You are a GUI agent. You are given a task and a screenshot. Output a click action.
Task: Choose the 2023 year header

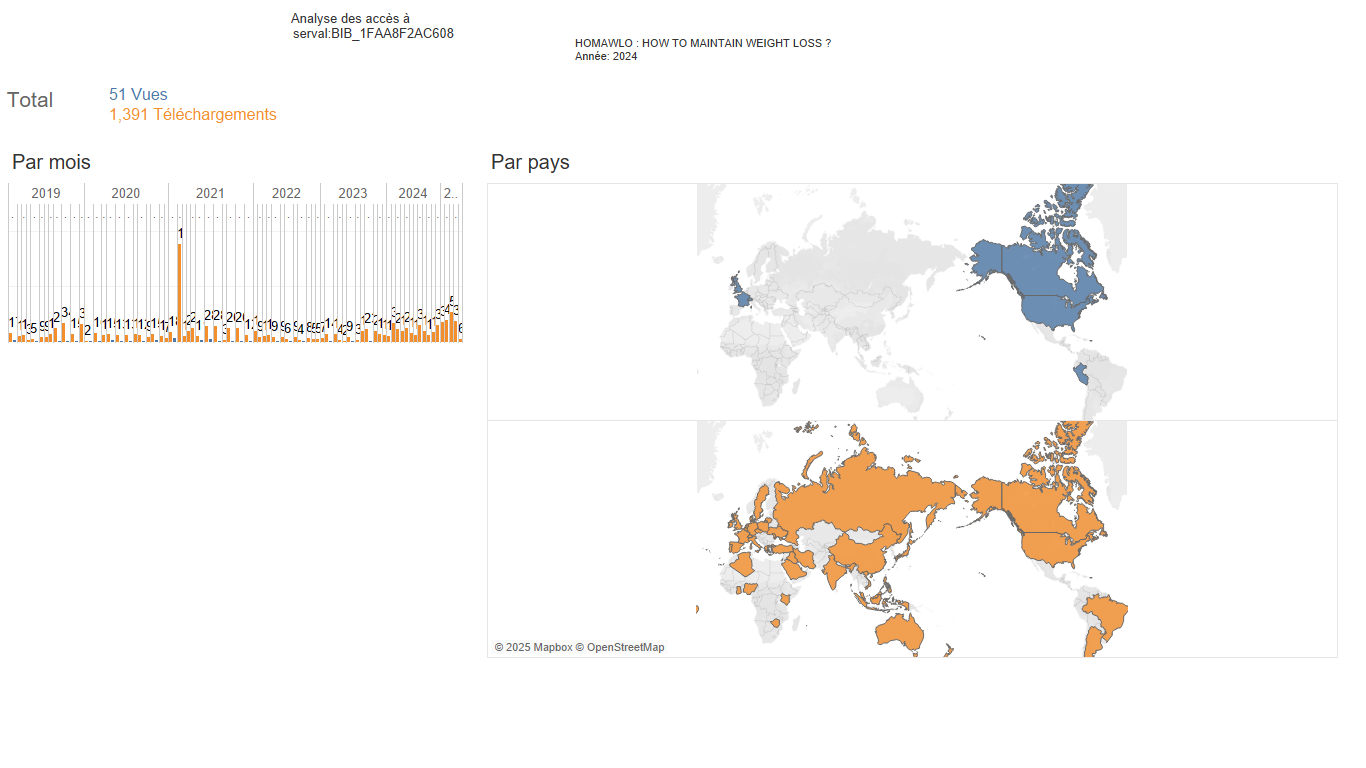[x=353, y=193]
